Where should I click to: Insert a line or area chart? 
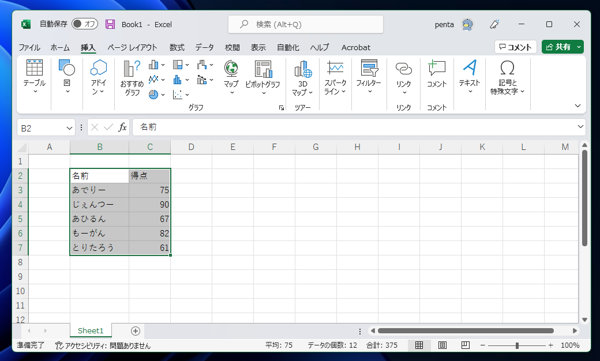154,80
